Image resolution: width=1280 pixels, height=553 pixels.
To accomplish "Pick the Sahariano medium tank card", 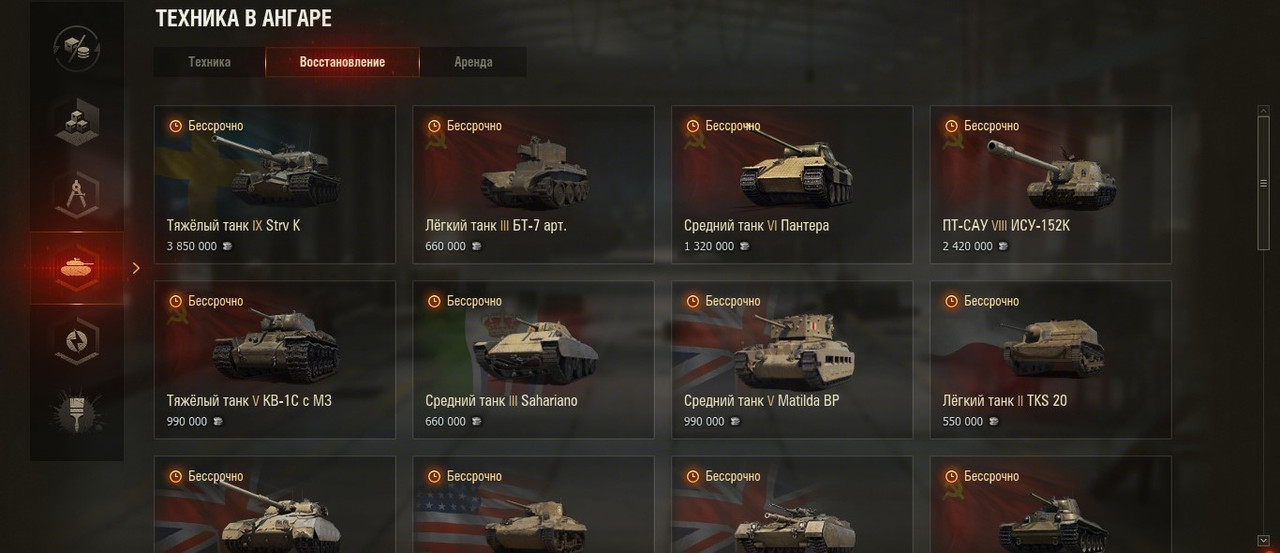I will point(534,360).
